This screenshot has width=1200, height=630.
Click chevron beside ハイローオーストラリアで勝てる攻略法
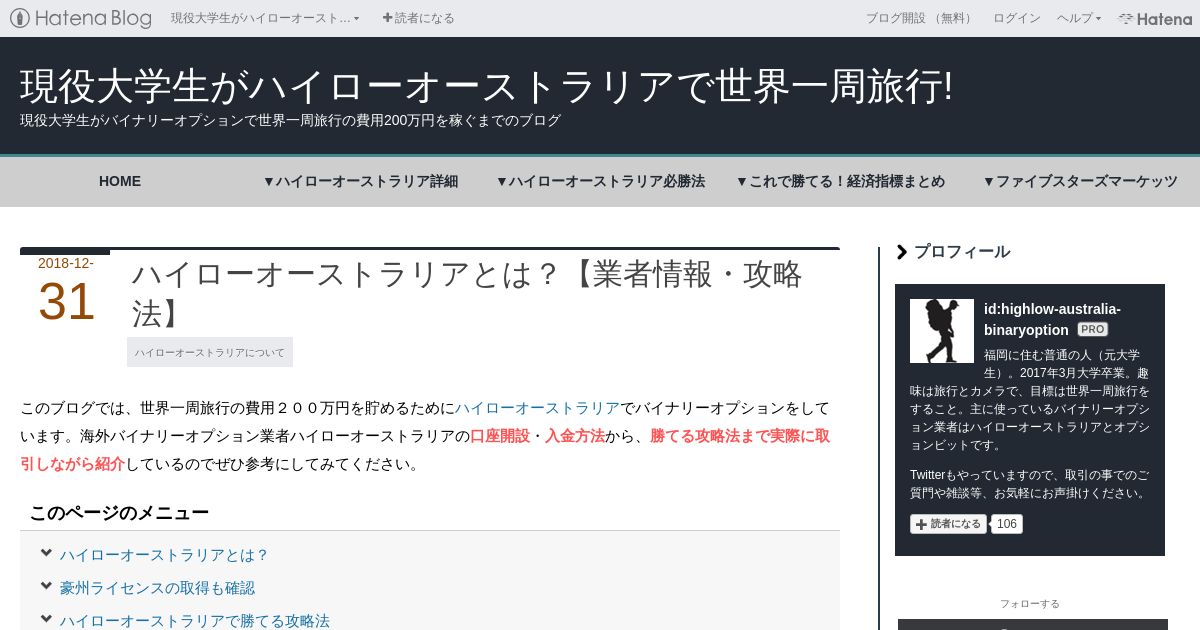pos(46,619)
